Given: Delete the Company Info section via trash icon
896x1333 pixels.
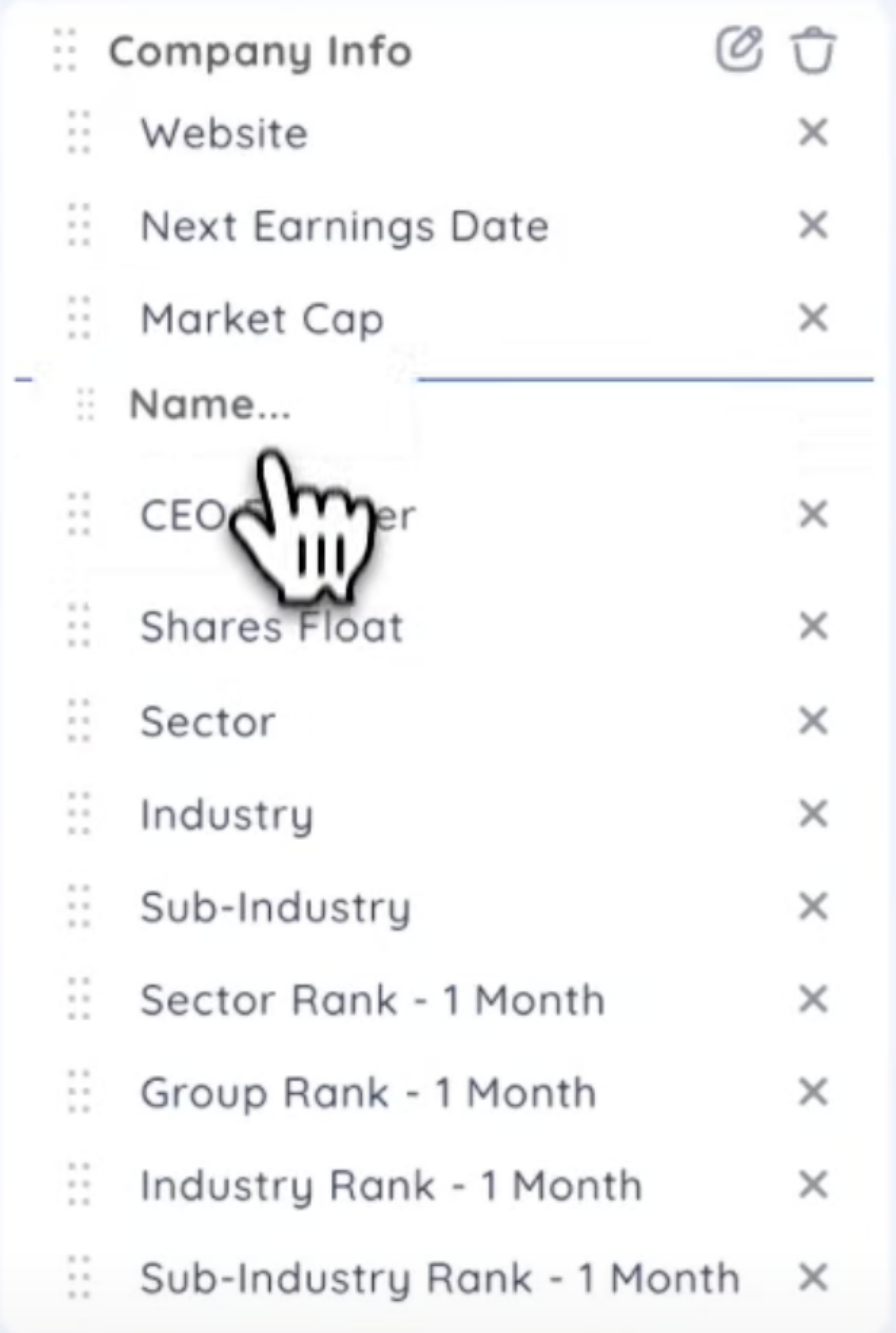Looking at the screenshot, I should [x=813, y=49].
